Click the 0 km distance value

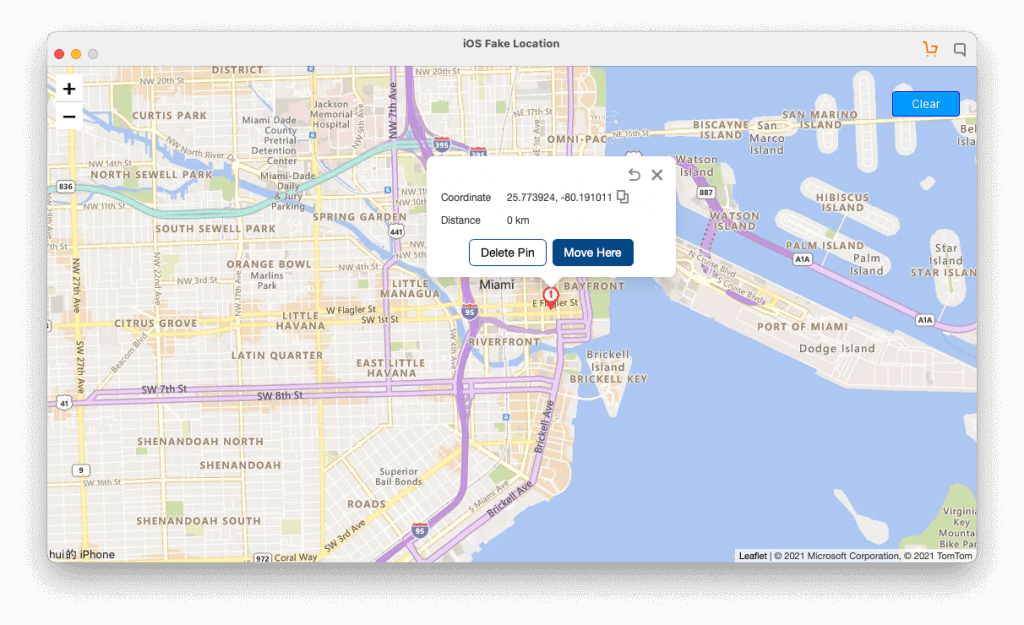tap(518, 220)
